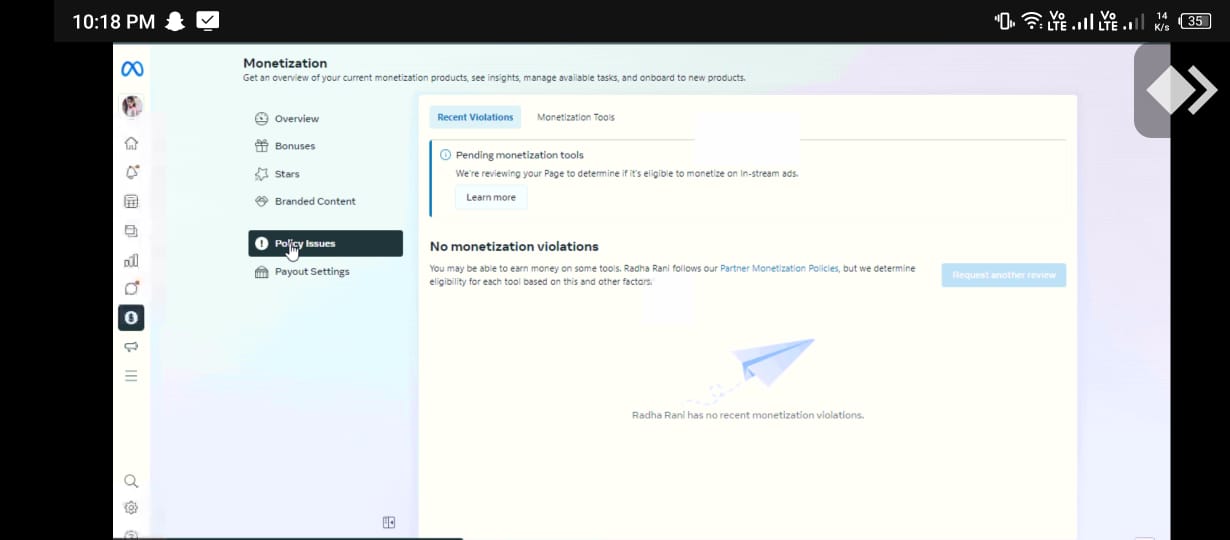Screen dimensions: 1230x540
Task: Open the Radha Rani profile avatar
Action: pos(132,106)
